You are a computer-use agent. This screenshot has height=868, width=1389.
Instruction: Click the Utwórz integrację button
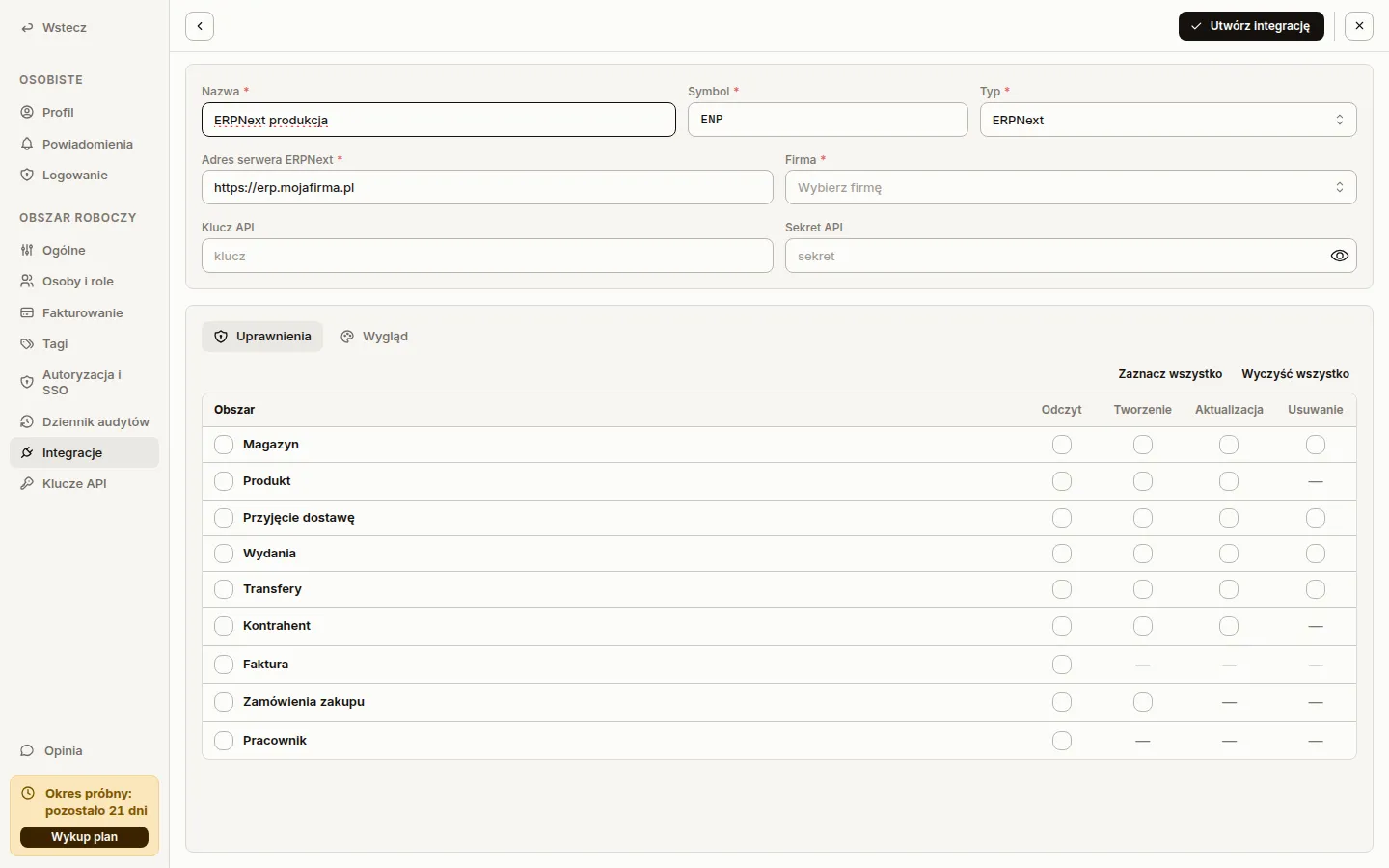coord(1251,26)
